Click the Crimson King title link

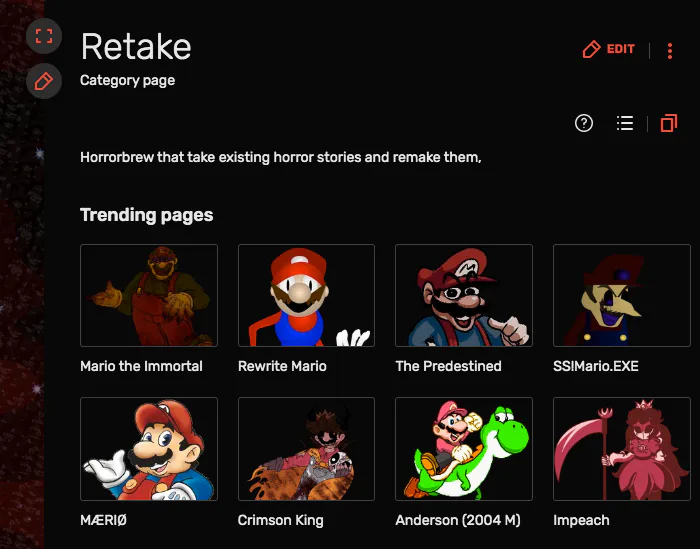280,520
